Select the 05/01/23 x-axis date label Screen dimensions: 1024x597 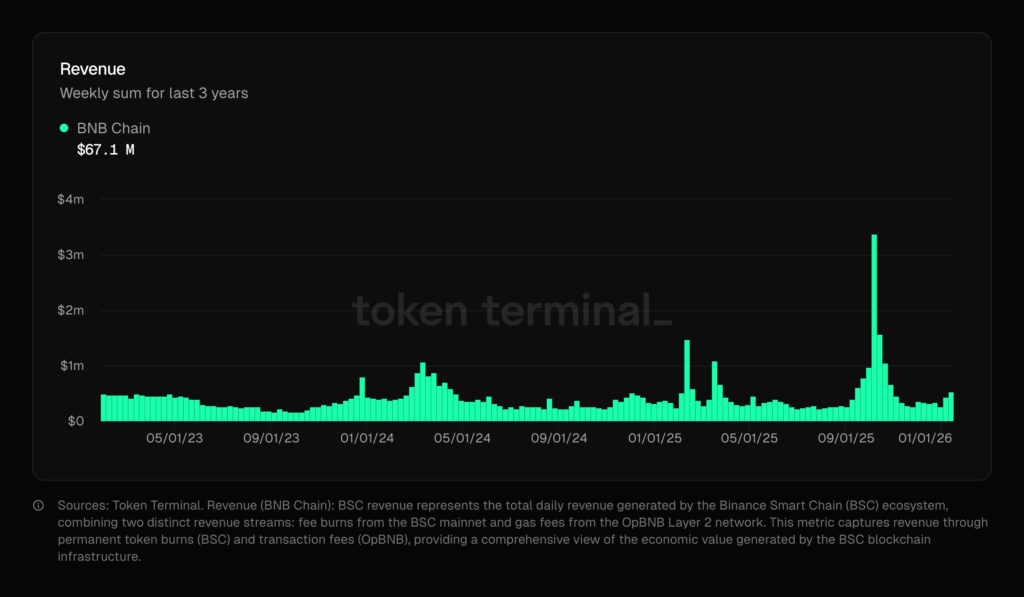pyautogui.click(x=176, y=438)
